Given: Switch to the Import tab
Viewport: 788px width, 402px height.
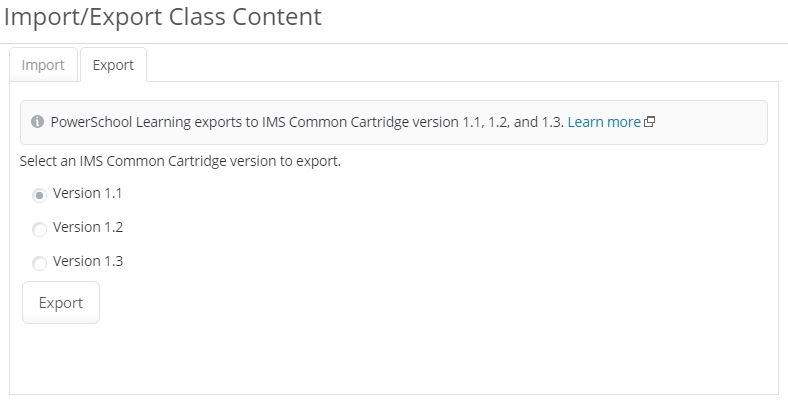Looking at the screenshot, I should [x=43, y=65].
